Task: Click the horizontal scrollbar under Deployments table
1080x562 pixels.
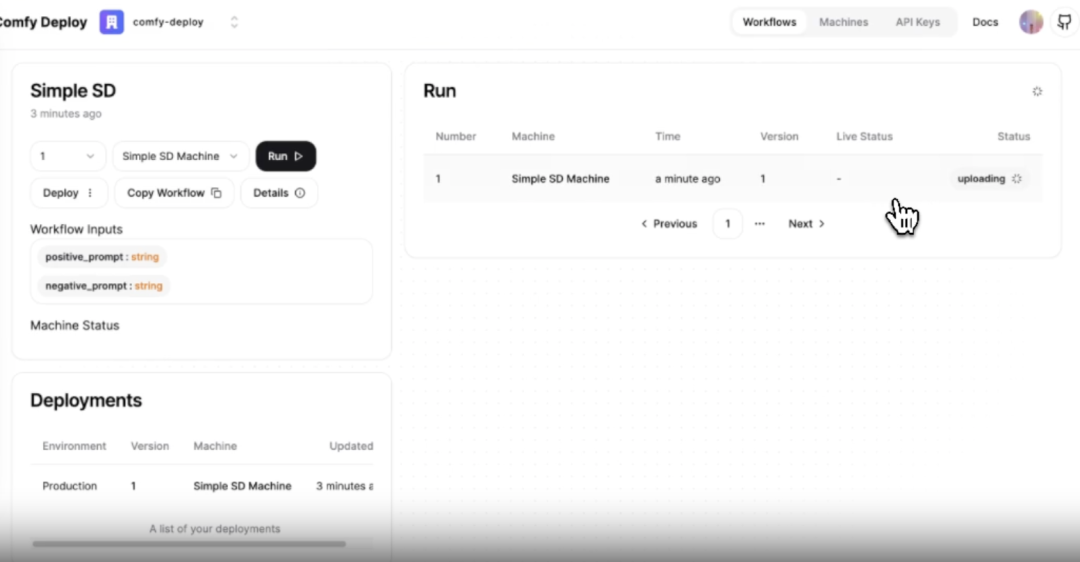Action: point(189,544)
